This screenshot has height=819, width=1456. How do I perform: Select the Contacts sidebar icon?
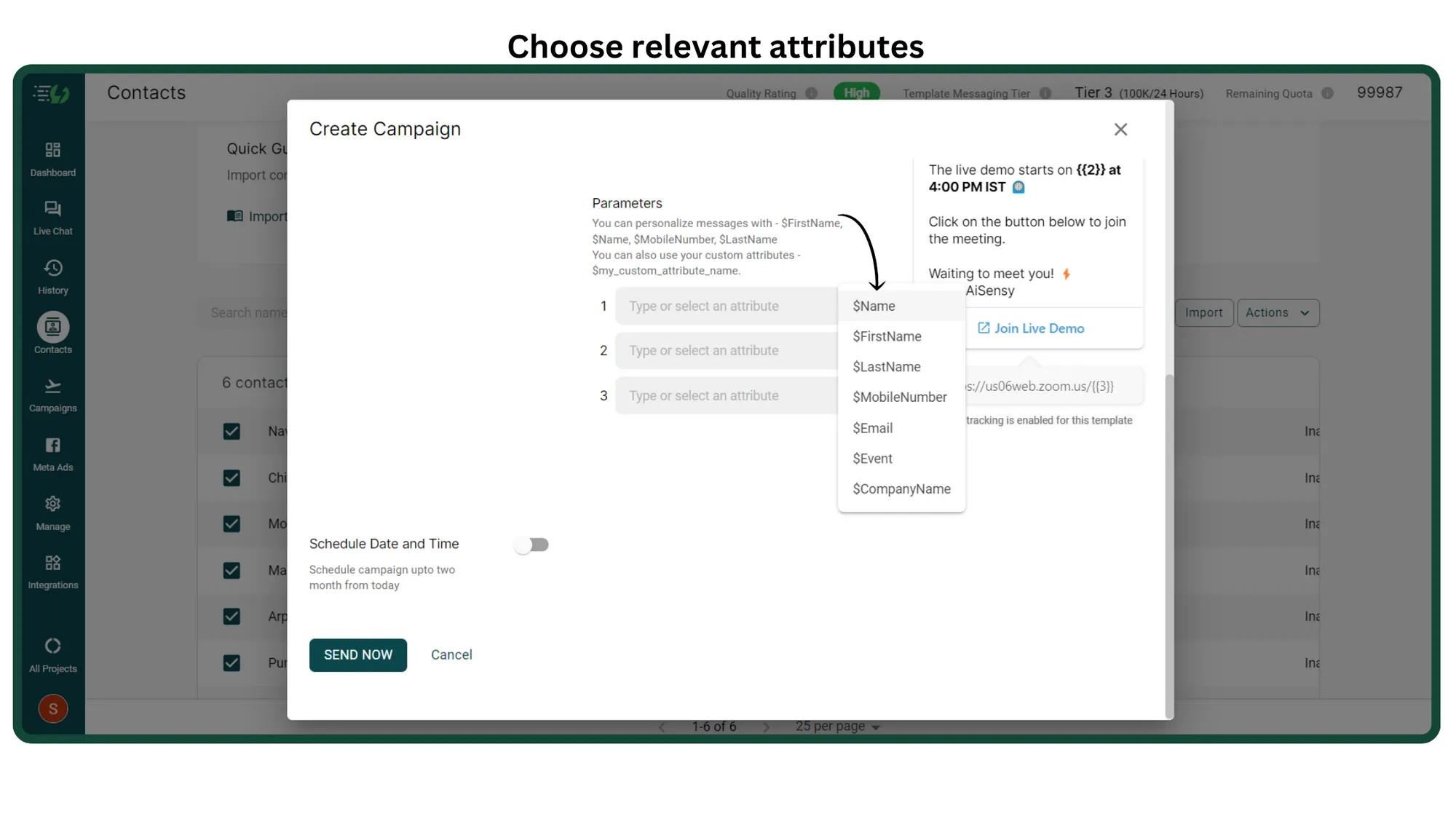(52, 333)
